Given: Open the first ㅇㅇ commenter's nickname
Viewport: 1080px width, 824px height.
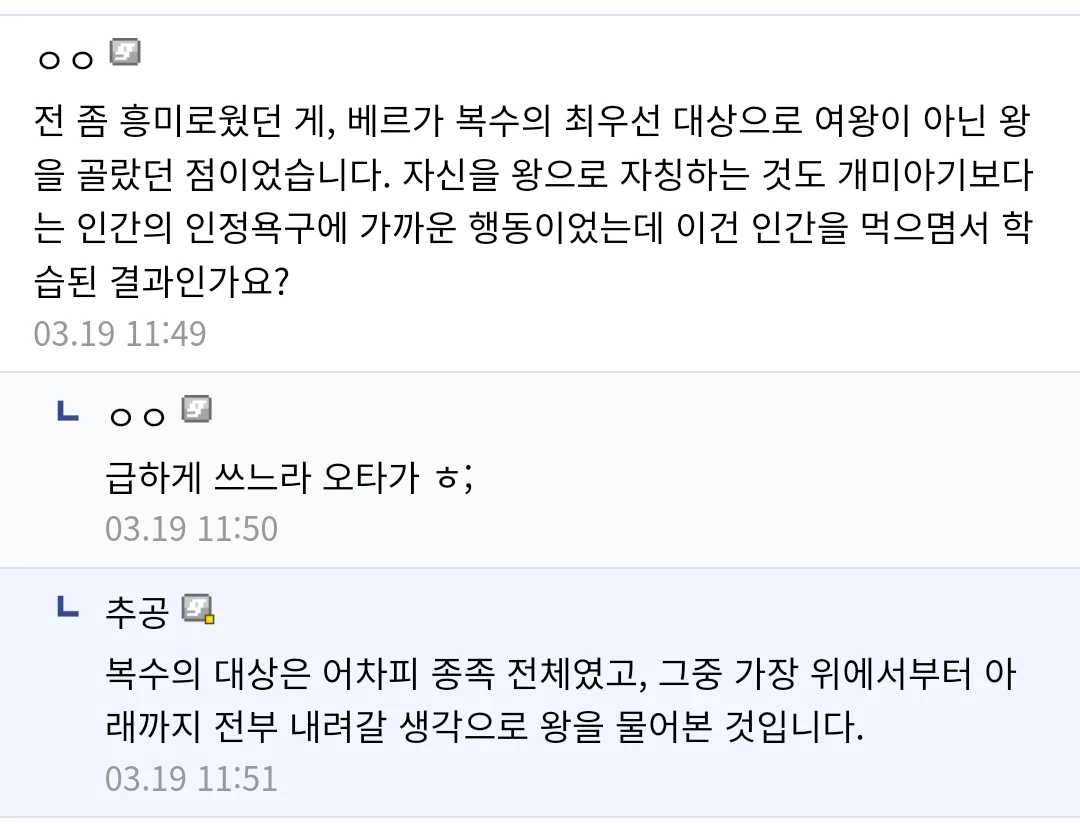Looking at the screenshot, I should coord(65,58).
